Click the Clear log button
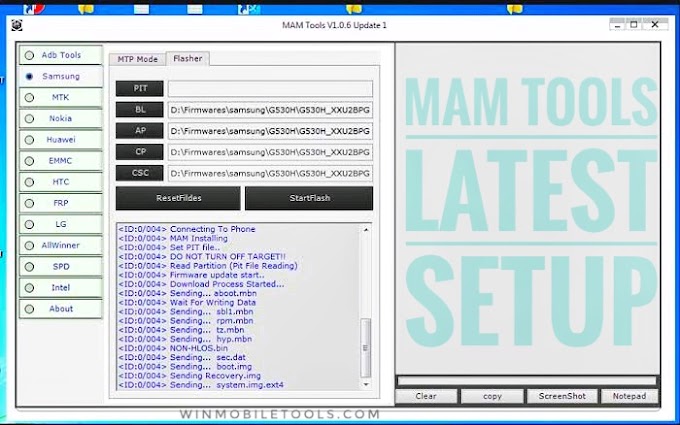This screenshot has height=425, width=680. pyautogui.click(x=426, y=396)
